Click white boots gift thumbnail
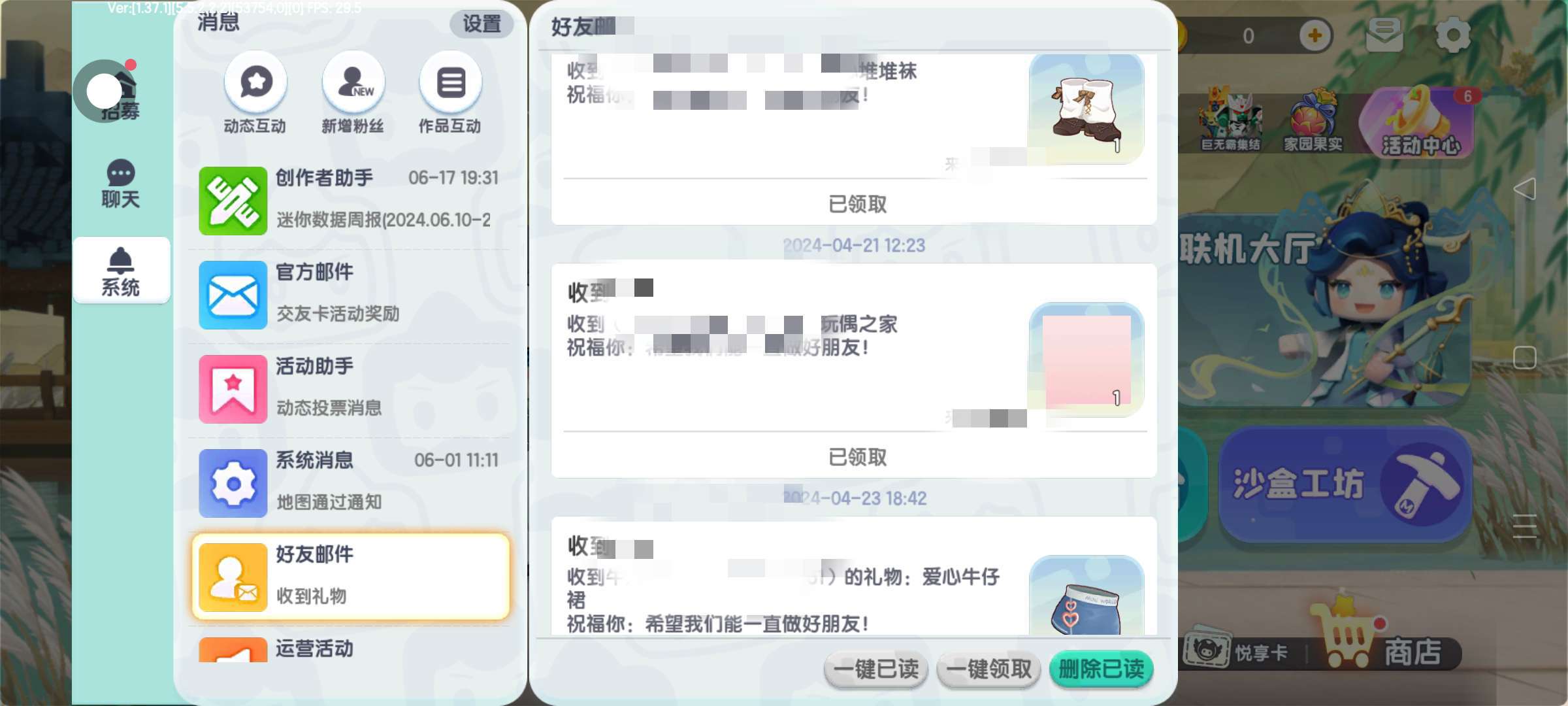The image size is (1568, 706). [1086, 109]
